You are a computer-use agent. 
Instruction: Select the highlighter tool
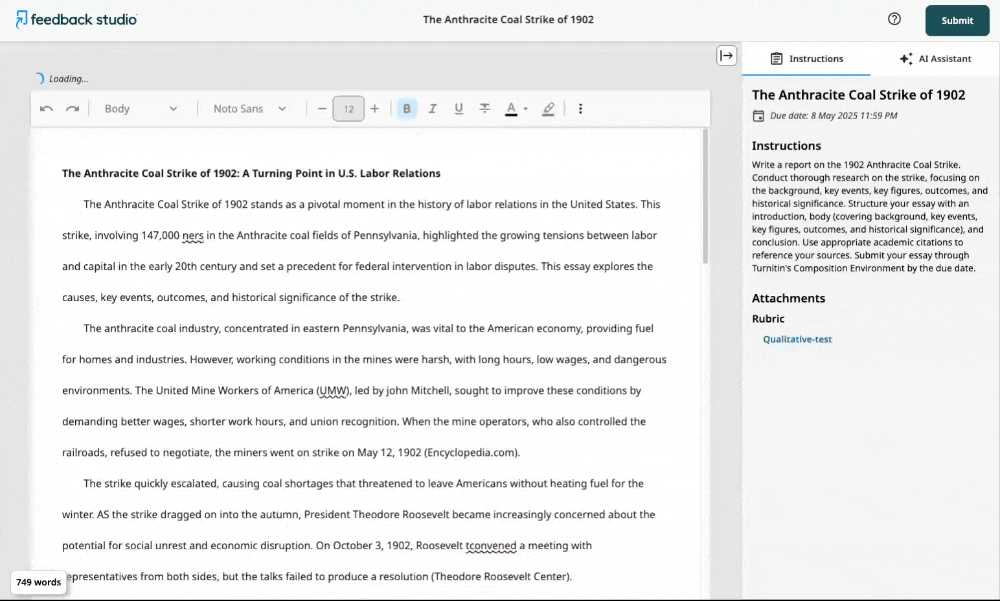click(x=548, y=109)
